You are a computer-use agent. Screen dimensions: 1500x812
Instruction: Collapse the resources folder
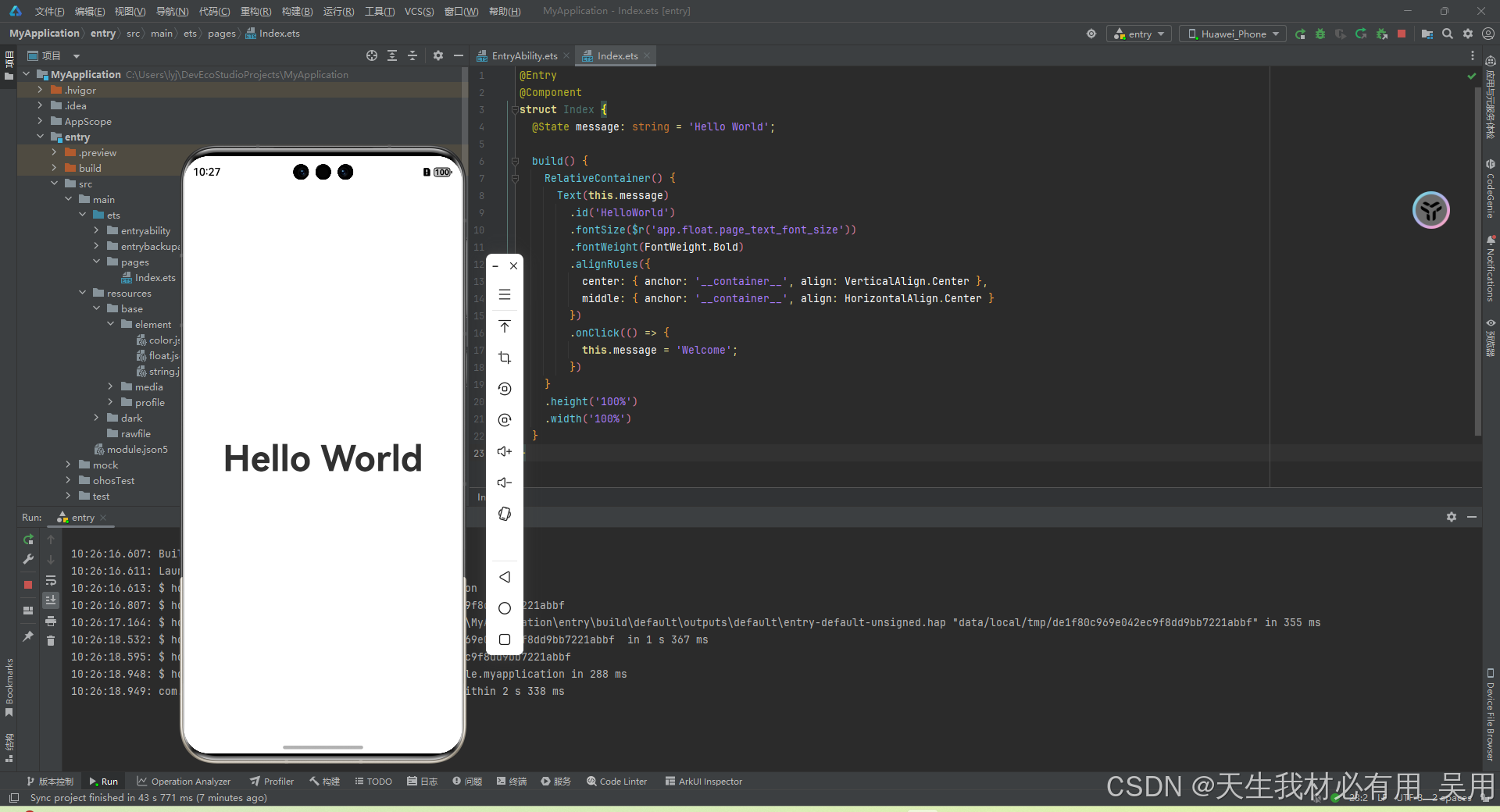pos(83,293)
